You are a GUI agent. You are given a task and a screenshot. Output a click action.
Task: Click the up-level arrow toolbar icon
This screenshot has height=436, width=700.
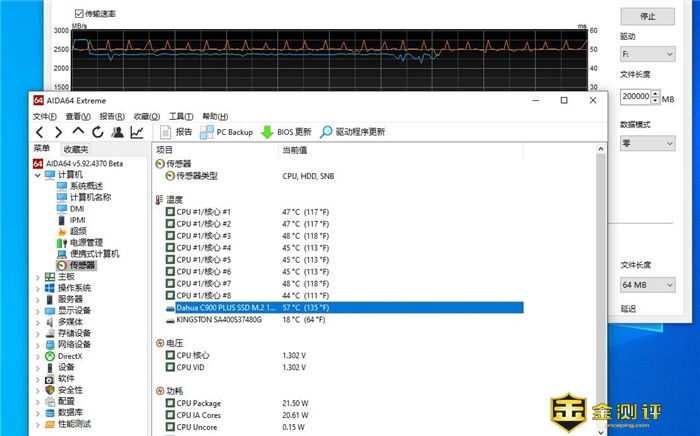click(x=78, y=132)
